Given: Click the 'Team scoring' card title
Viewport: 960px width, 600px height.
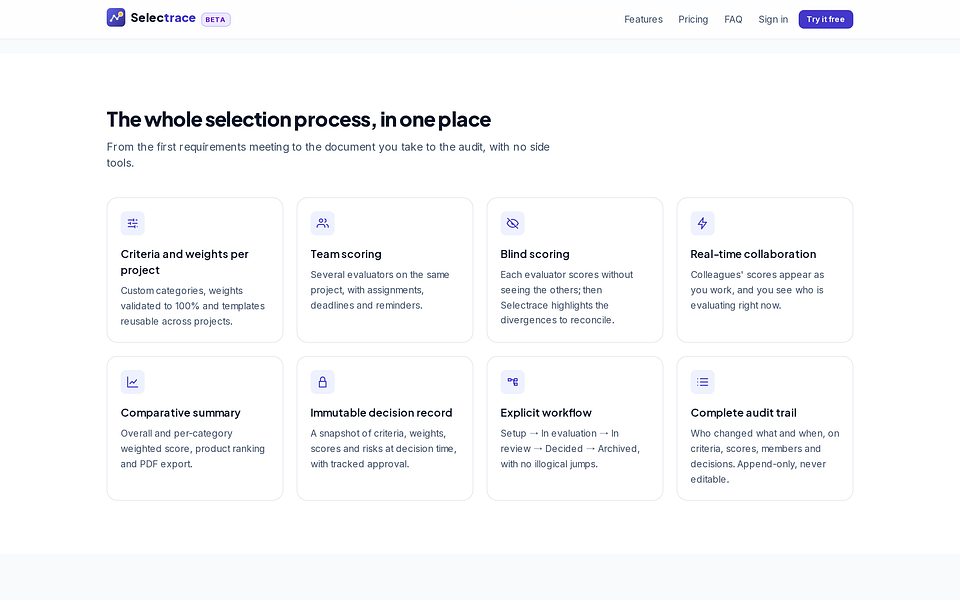Looking at the screenshot, I should pyautogui.click(x=346, y=254).
